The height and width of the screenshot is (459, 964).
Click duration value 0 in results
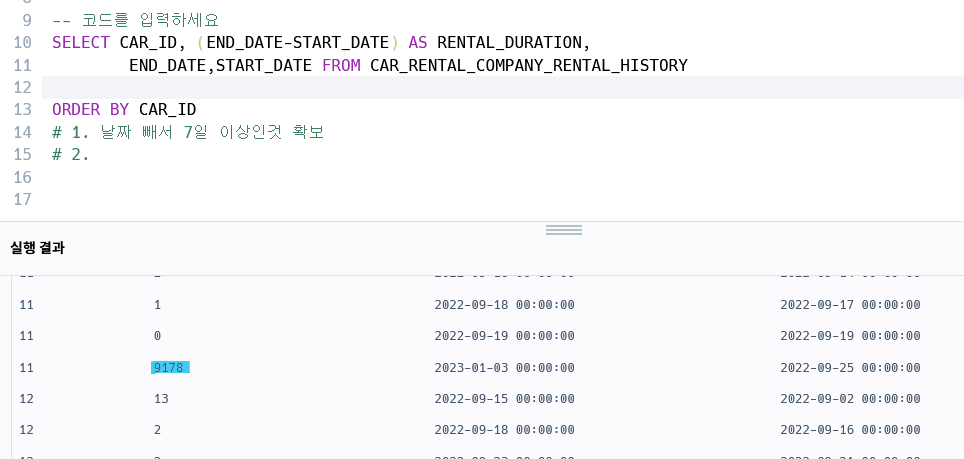click(x=157, y=335)
